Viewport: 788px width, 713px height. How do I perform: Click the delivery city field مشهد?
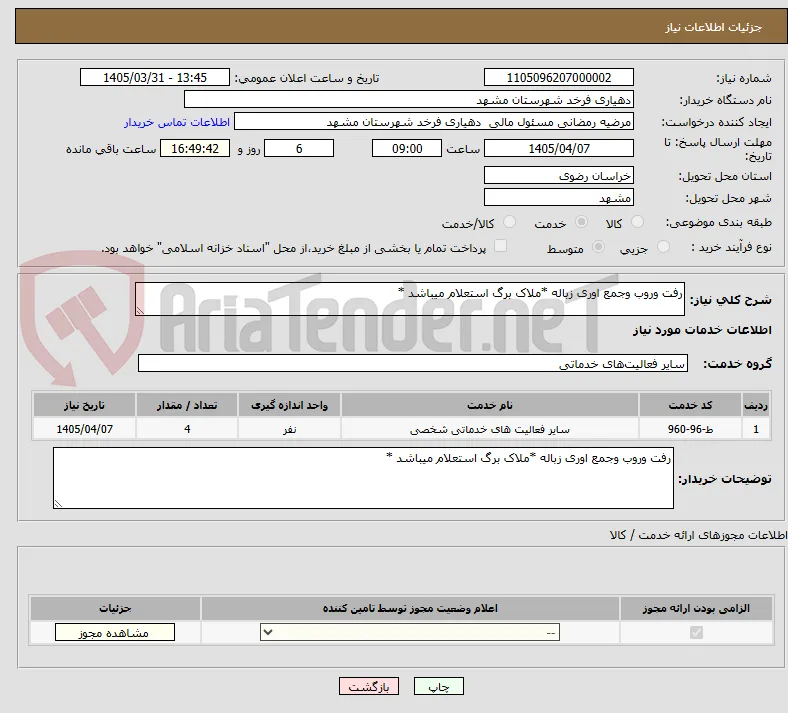click(558, 197)
